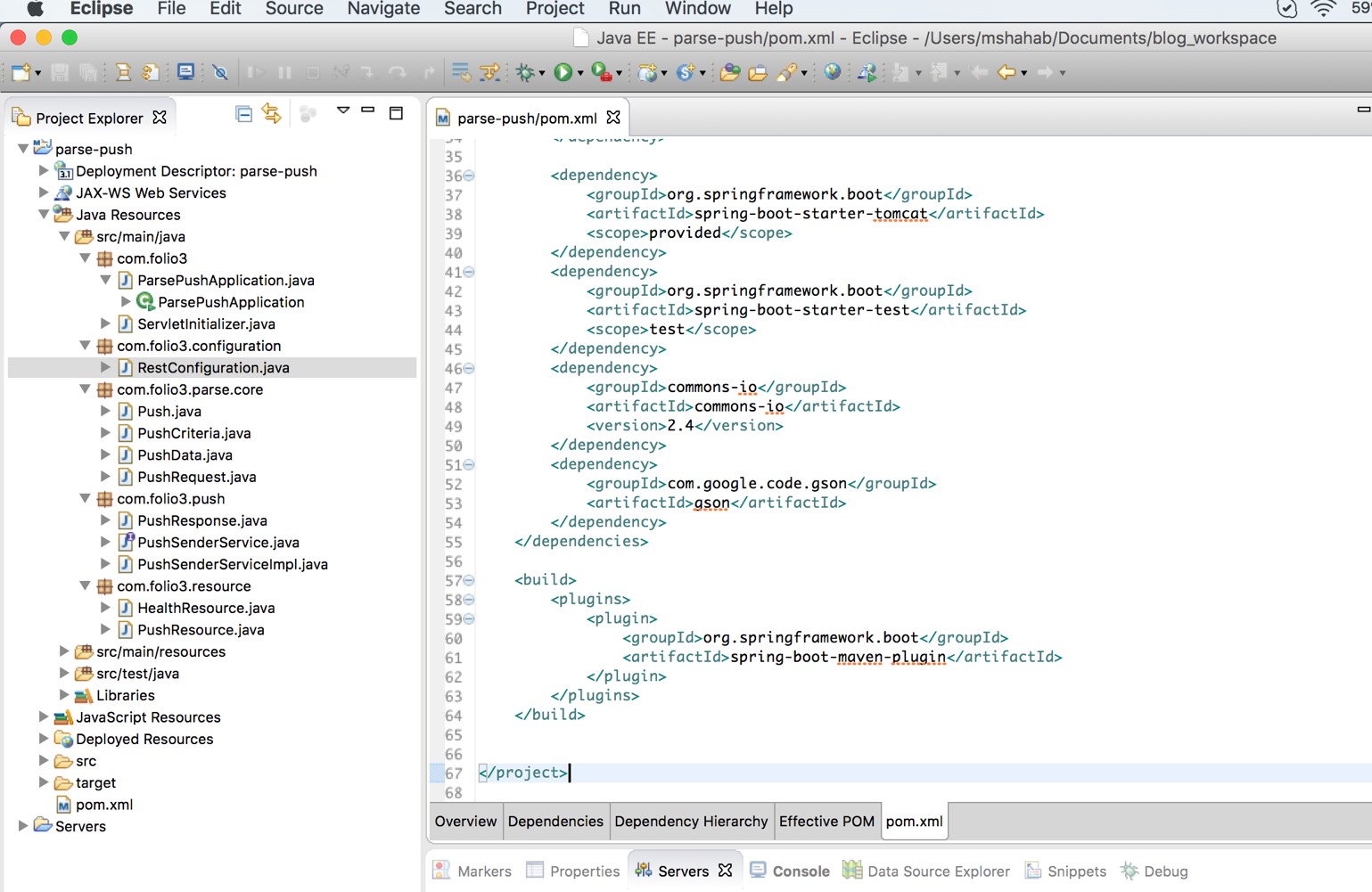Open the Web Browser globe icon
This screenshot has width=1372, height=892.
(833, 72)
